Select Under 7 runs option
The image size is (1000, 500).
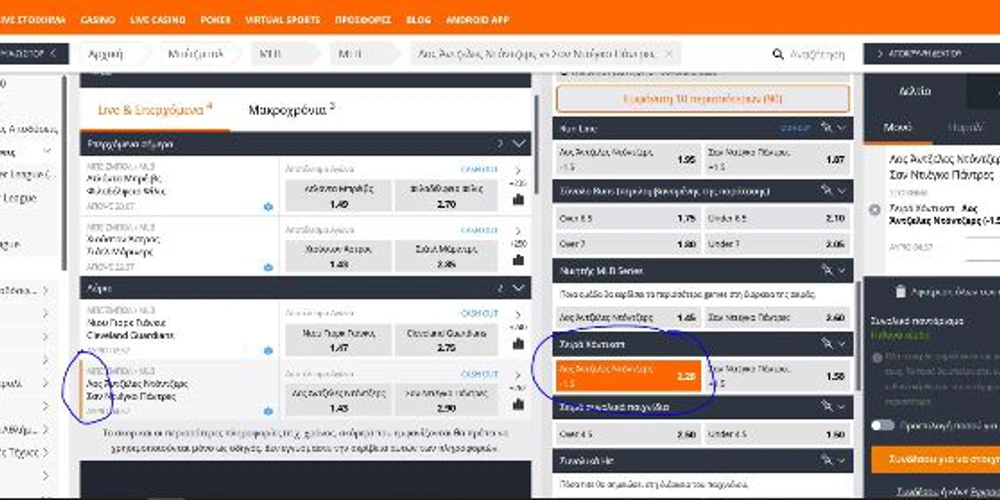click(x=777, y=244)
